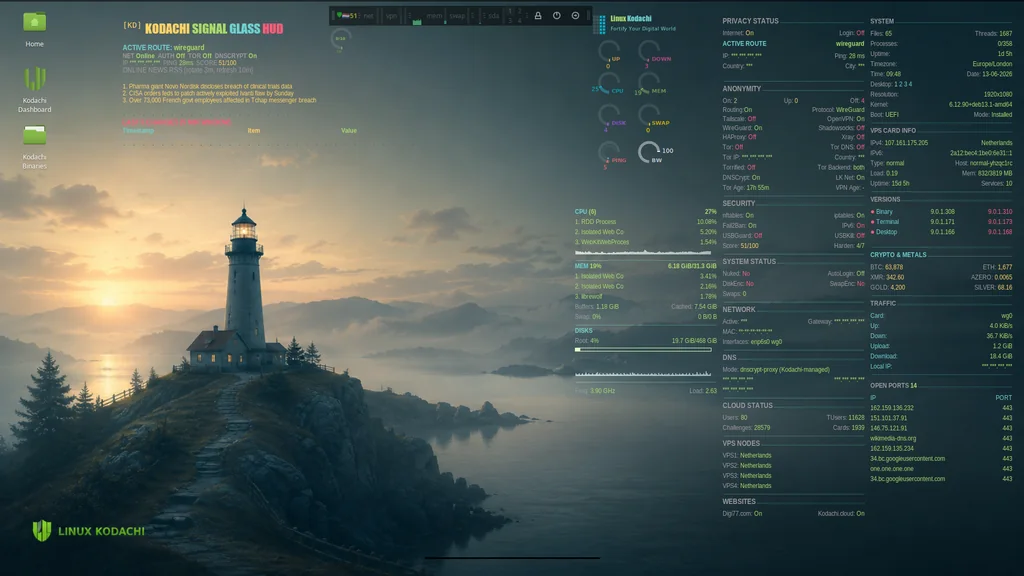Switch to workspace 1 in the panel pager

pos(510,11)
